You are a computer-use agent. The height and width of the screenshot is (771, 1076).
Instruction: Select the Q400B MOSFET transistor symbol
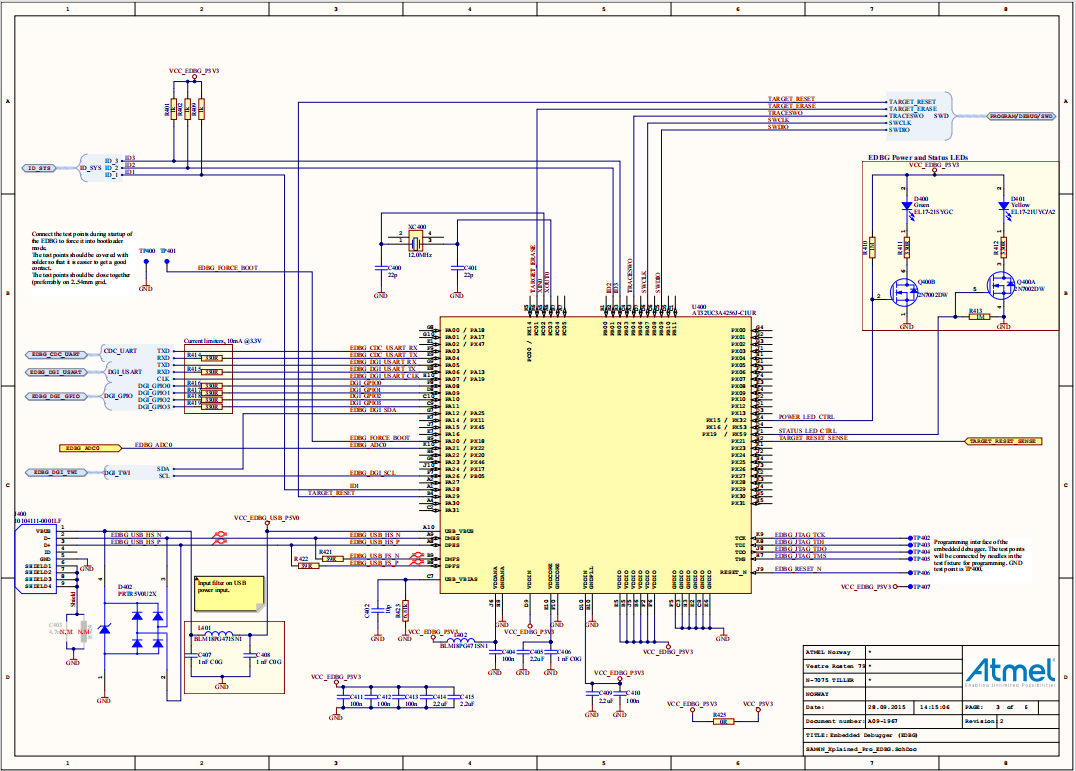[x=903, y=291]
